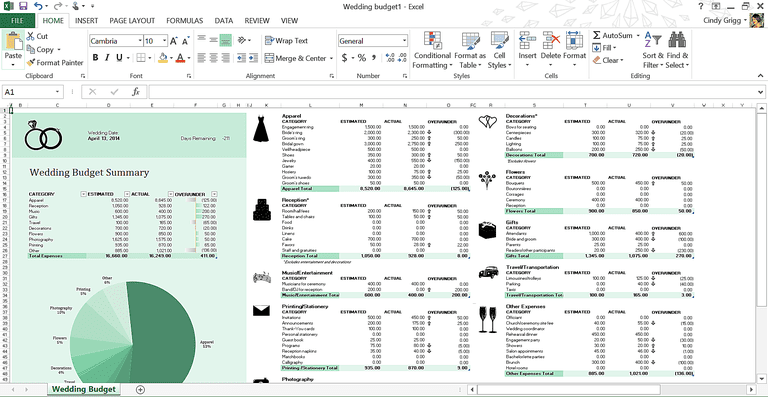The width and height of the screenshot is (768, 397).
Task: Toggle Bold formatting
Action: pos(96,58)
